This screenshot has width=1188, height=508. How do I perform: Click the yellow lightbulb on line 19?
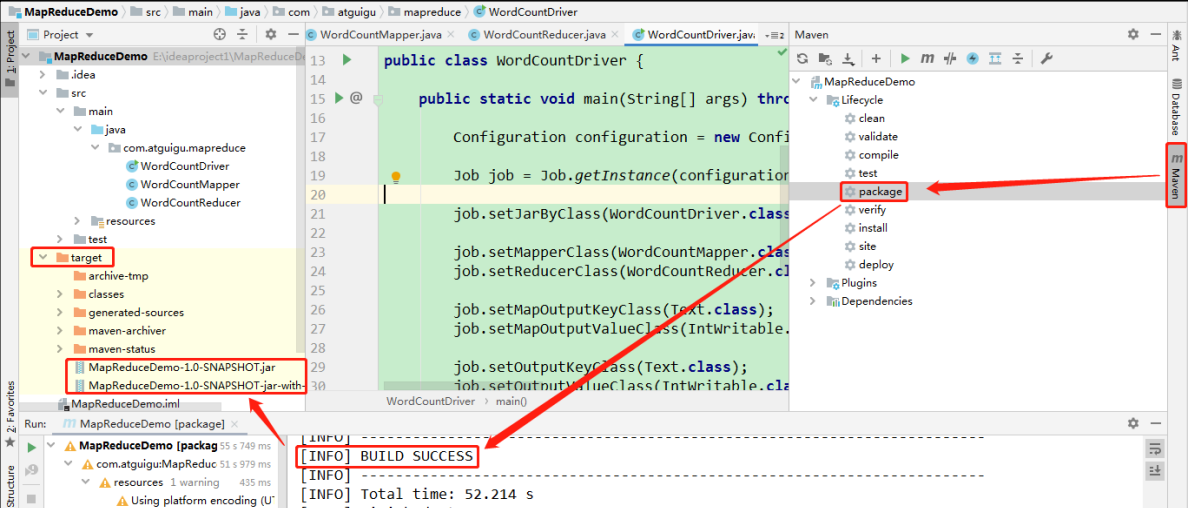(396, 177)
